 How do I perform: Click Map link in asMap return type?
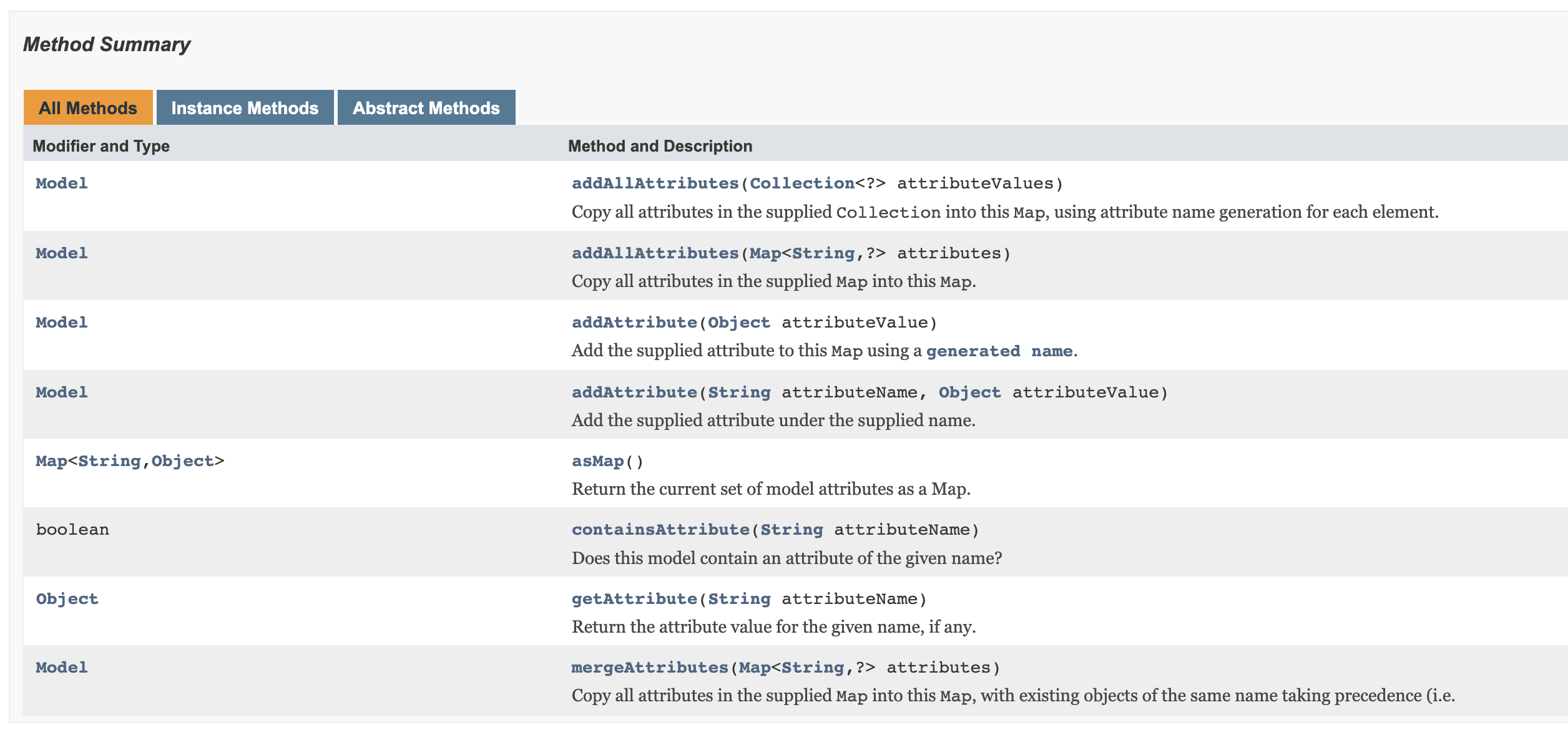click(x=51, y=461)
